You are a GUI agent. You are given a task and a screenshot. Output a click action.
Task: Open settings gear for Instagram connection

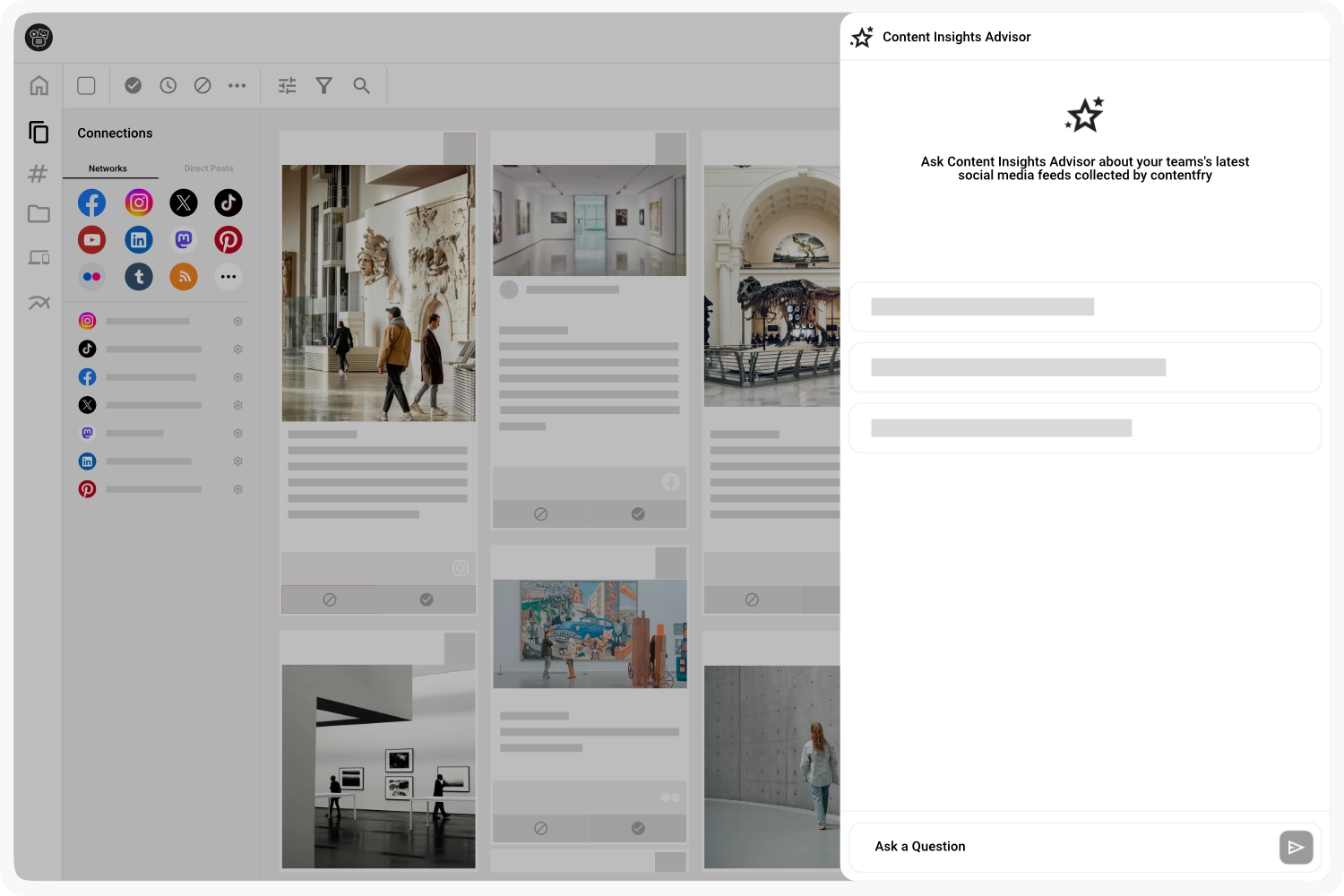pyautogui.click(x=238, y=322)
